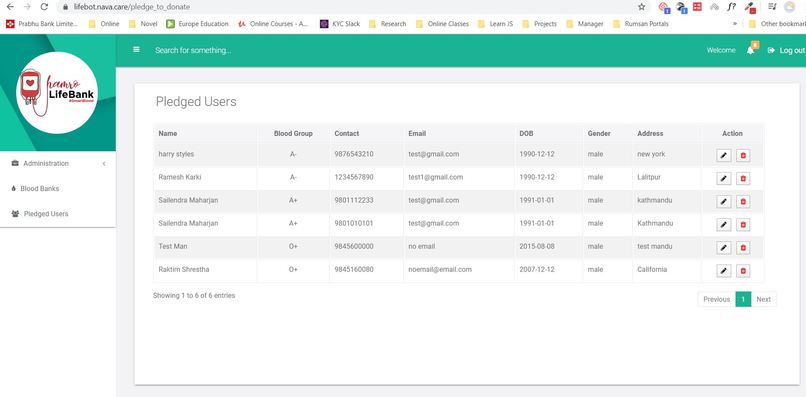The image size is (806, 397).
Task: Open the Manager bookmark folder
Action: point(585,24)
